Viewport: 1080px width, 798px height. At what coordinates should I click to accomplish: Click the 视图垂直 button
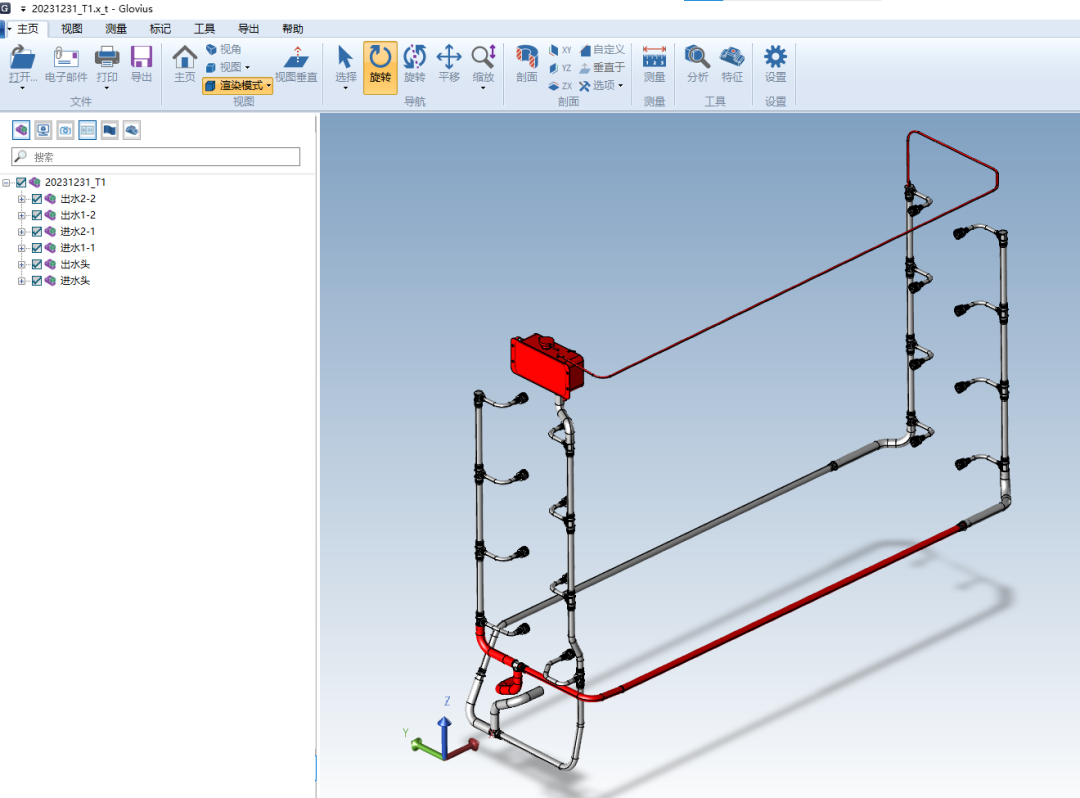(x=296, y=64)
